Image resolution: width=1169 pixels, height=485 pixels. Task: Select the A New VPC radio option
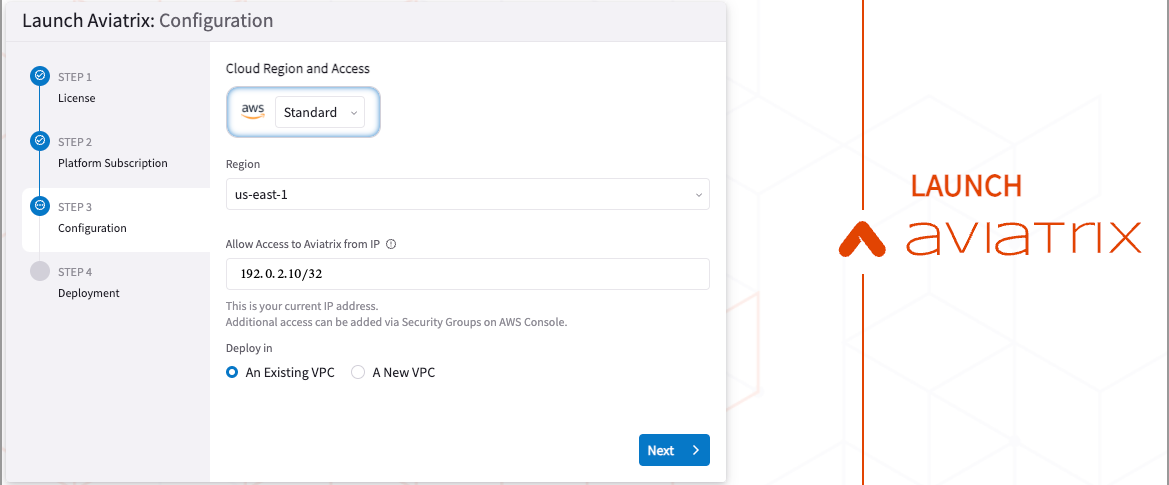point(358,372)
